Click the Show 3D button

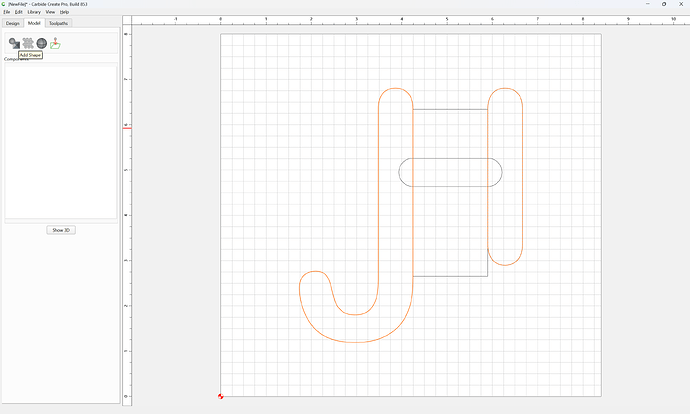click(x=61, y=230)
